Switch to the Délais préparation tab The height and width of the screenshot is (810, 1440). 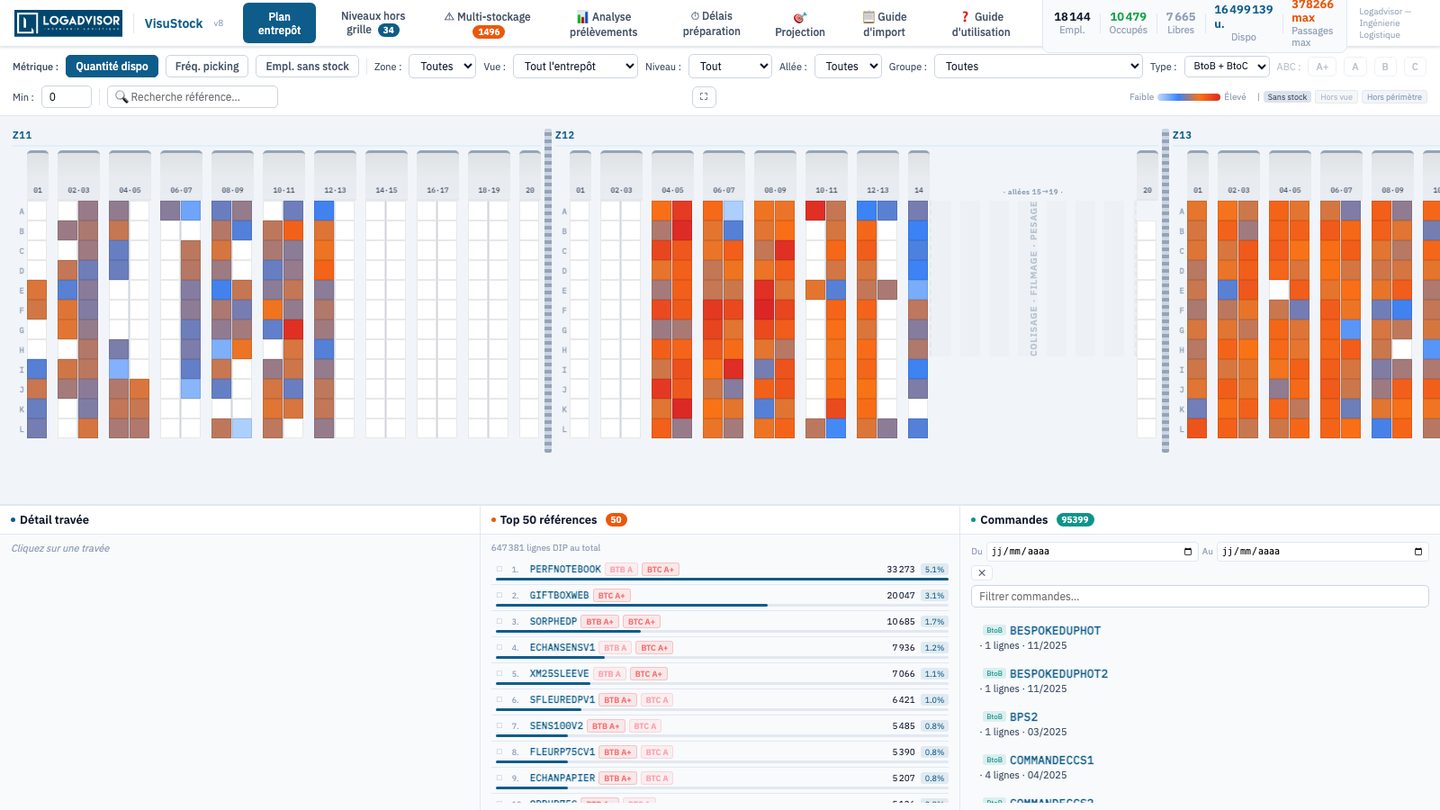(711, 23)
